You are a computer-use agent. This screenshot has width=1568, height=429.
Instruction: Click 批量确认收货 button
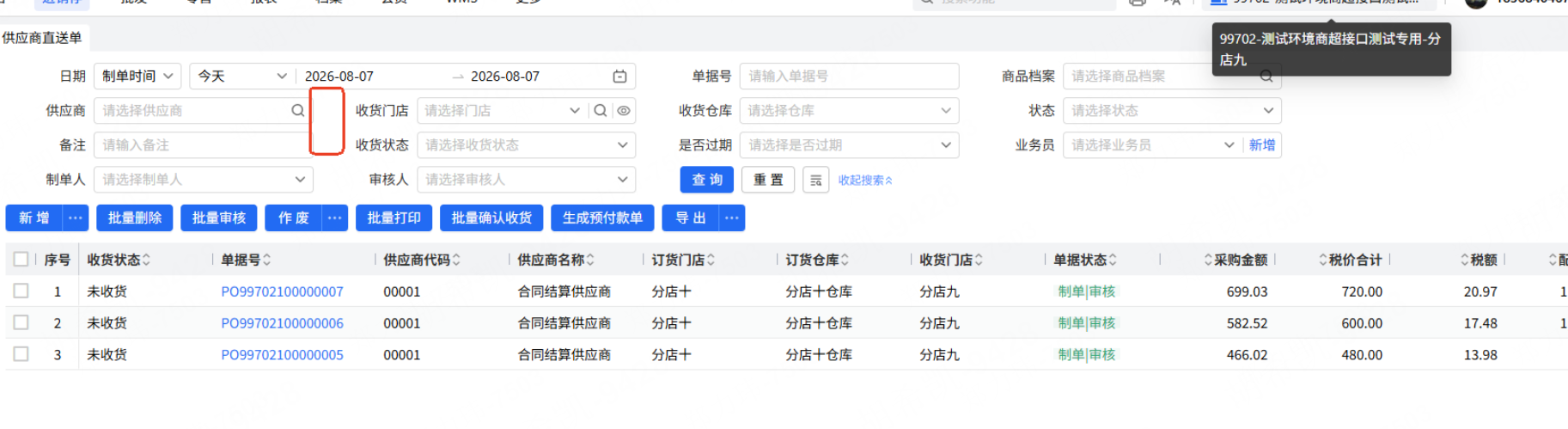492,218
